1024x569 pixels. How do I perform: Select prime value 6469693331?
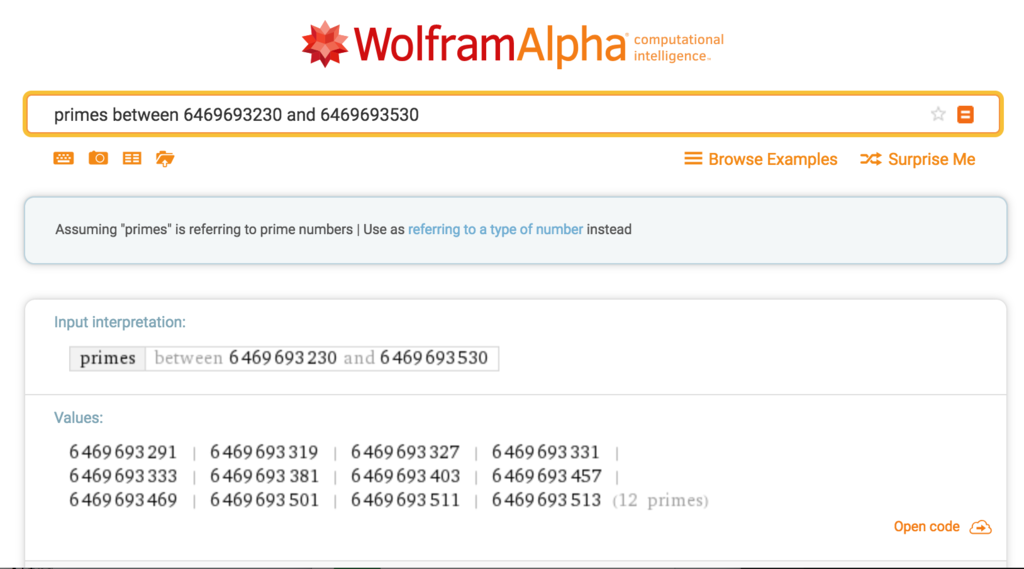545,452
